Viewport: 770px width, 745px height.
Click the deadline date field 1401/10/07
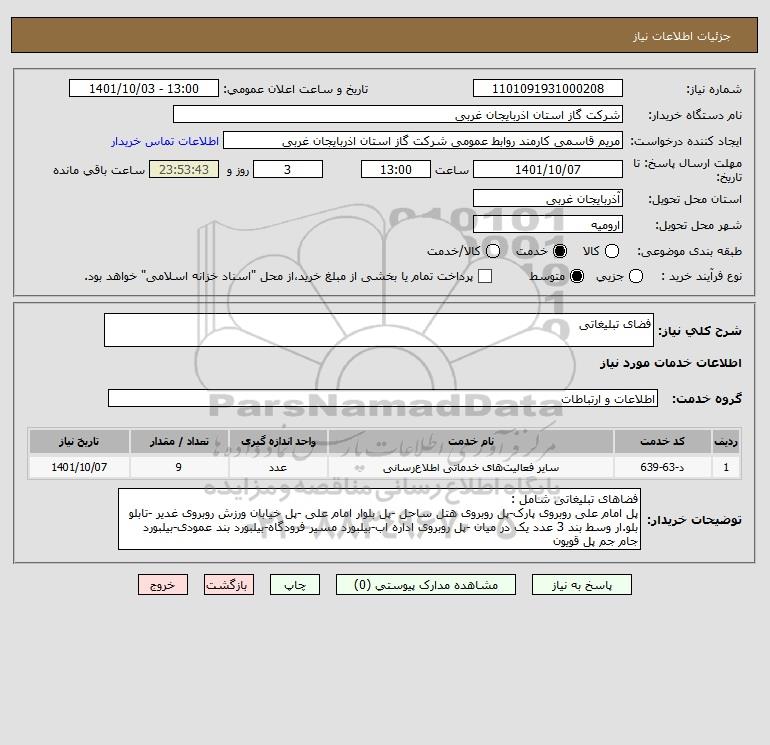pyautogui.click(x=548, y=169)
